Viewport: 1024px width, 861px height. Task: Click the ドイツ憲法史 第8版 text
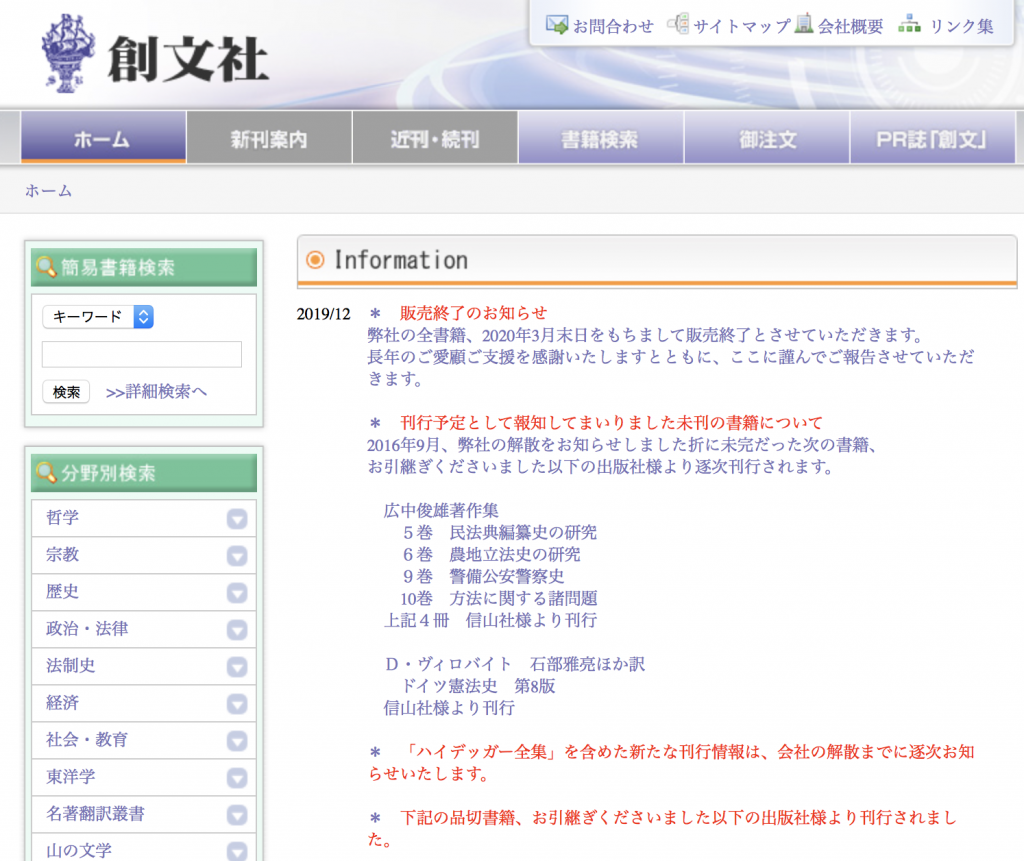click(x=478, y=686)
